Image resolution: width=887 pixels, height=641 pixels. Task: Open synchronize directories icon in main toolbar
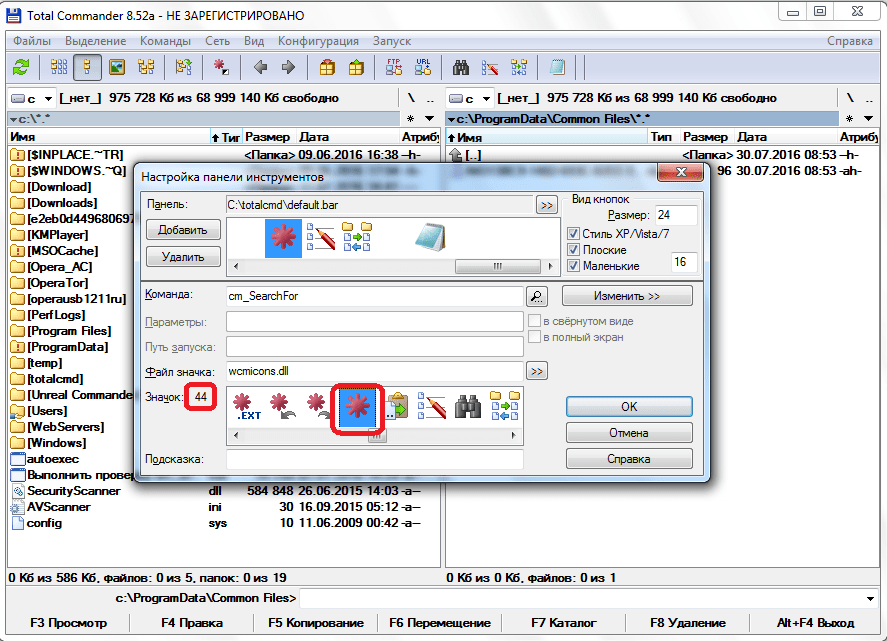(x=519, y=67)
